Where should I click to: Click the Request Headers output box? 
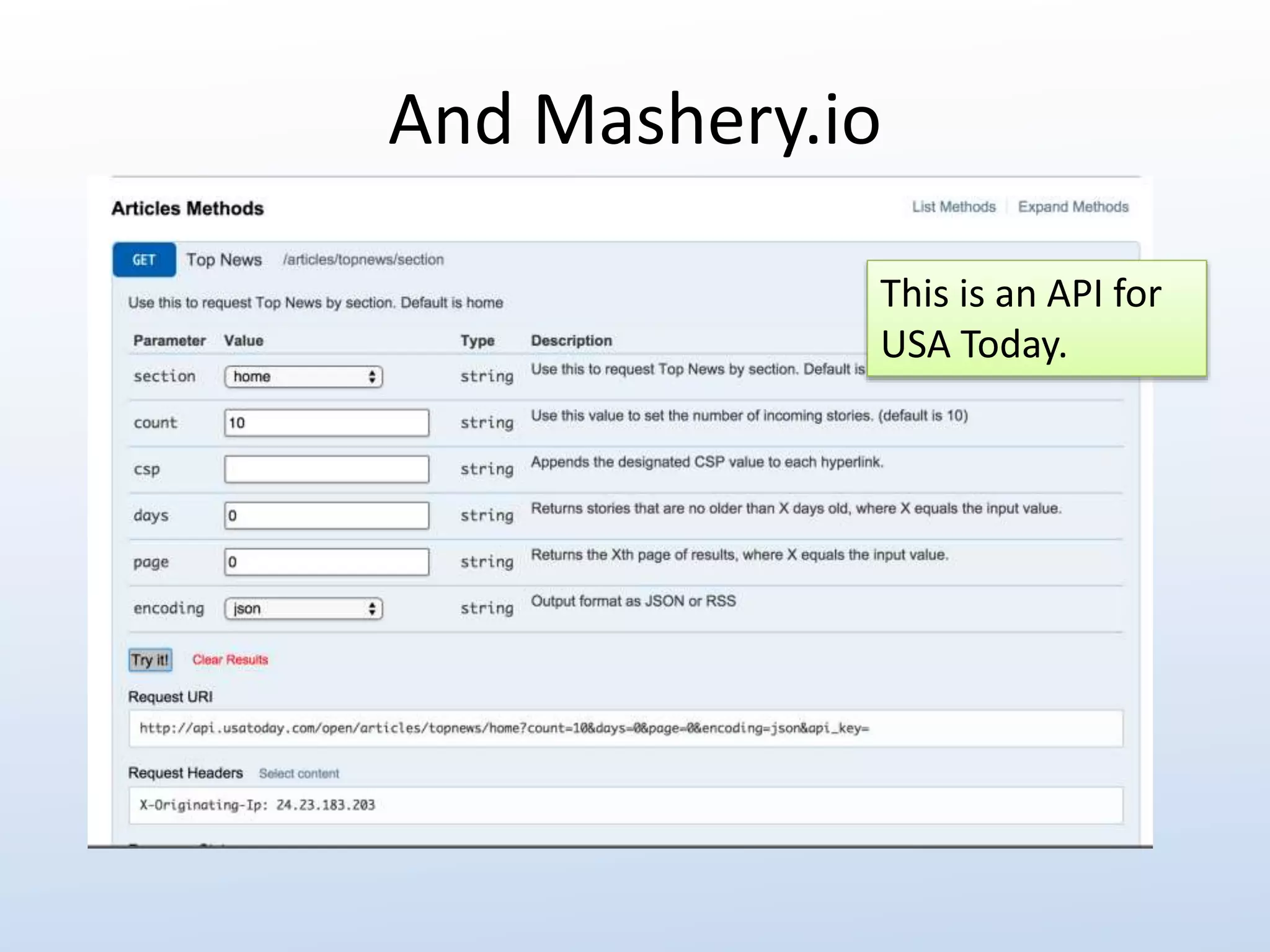click(x=625, y=805)
